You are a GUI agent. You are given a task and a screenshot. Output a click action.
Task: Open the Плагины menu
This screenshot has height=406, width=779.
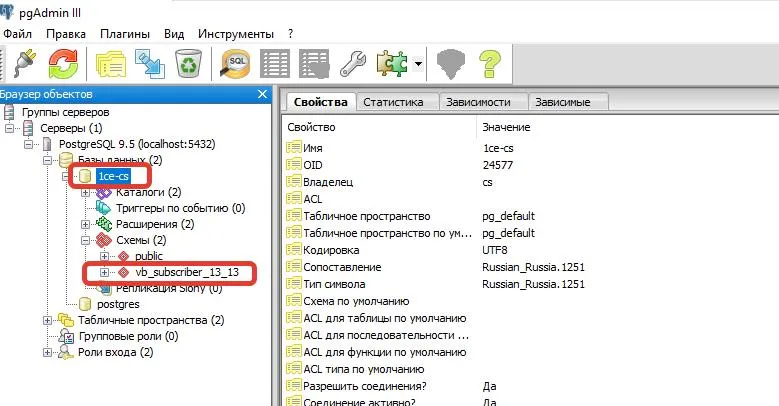coord(125,33)
